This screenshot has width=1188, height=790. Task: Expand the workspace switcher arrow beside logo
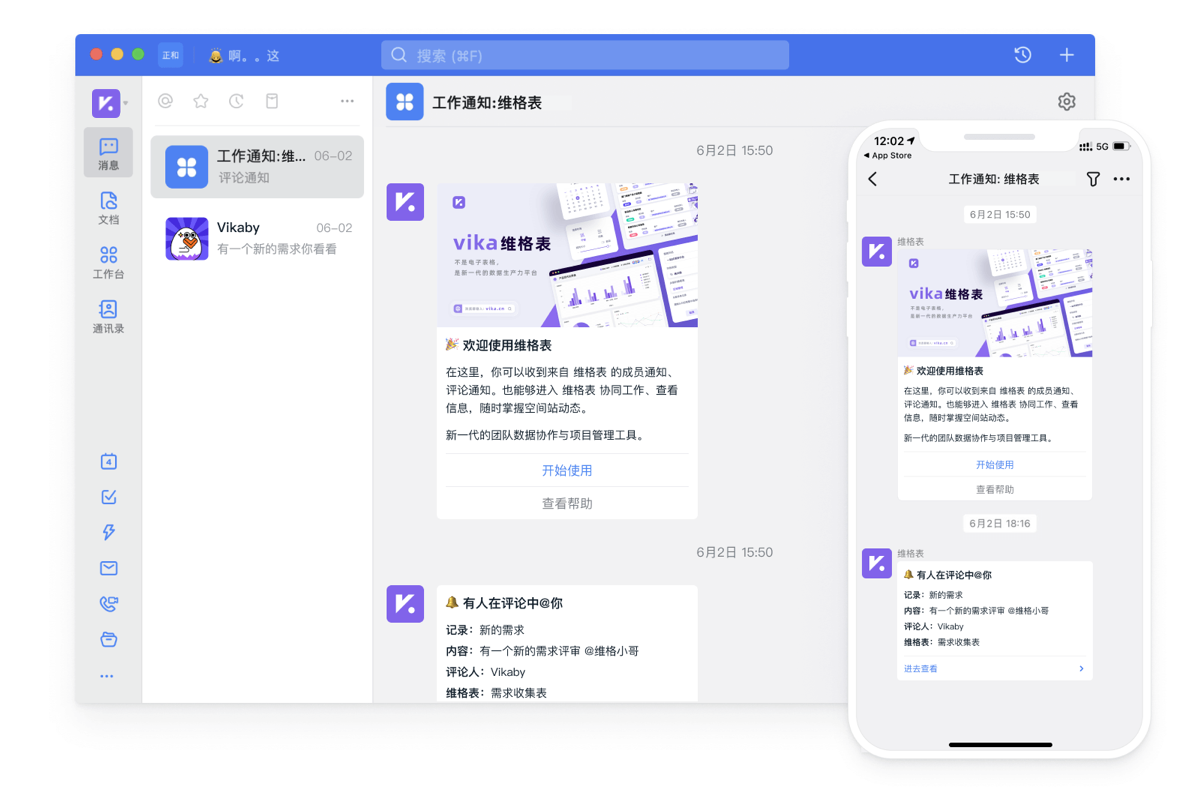126,104
